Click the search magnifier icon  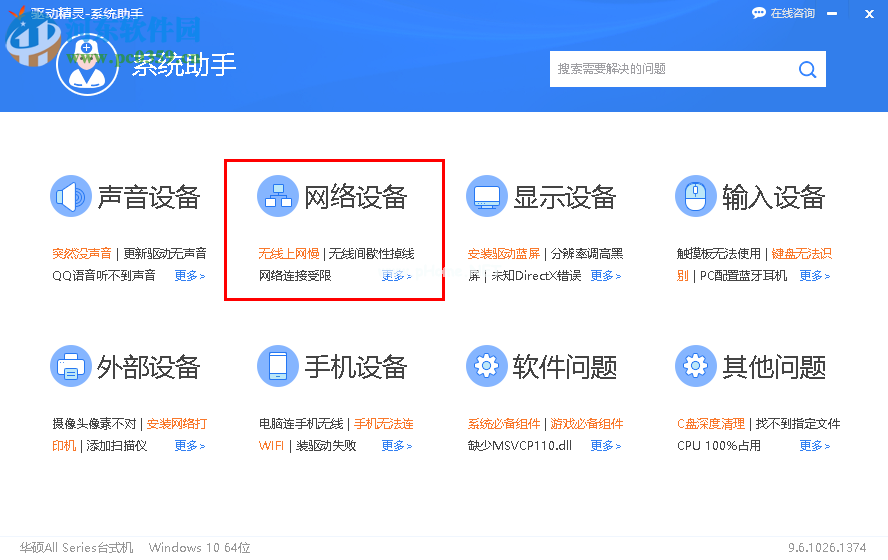click(807, 70)
